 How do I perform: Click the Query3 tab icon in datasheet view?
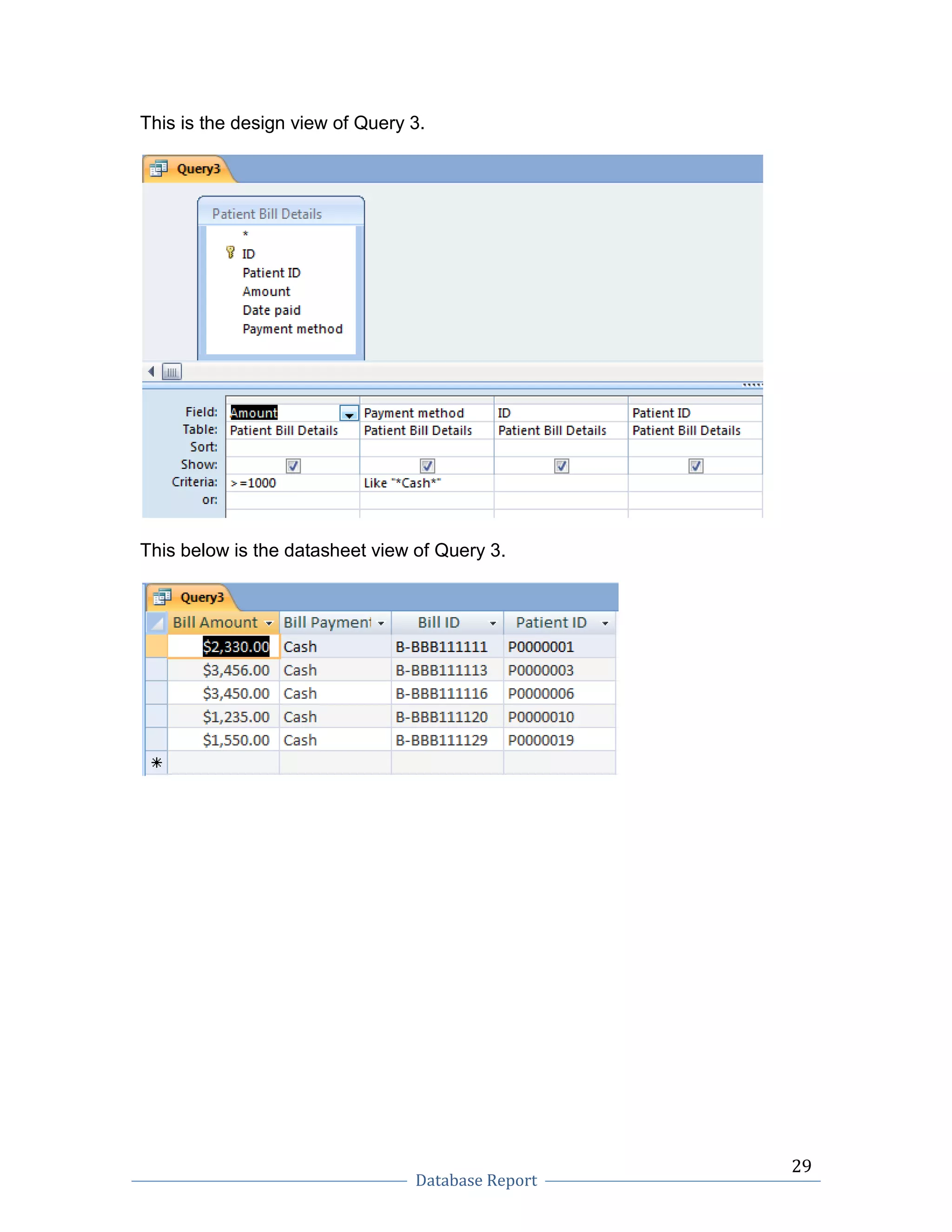[x=162, y=597]
